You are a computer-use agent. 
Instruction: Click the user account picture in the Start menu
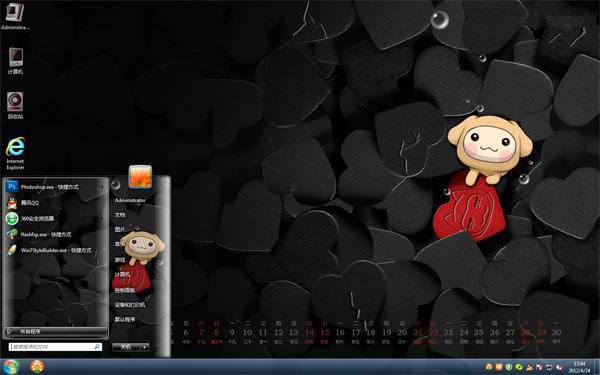coord(140,176)
